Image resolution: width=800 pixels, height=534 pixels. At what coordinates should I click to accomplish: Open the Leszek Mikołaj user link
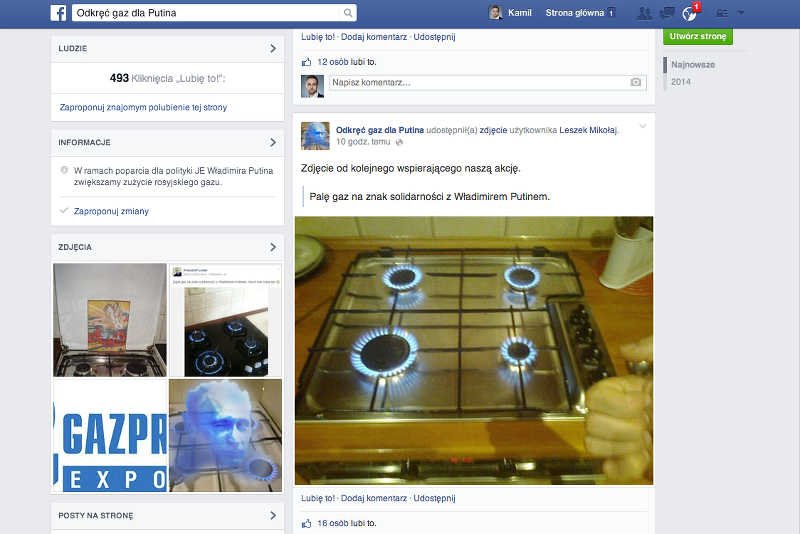click(589, 130)
